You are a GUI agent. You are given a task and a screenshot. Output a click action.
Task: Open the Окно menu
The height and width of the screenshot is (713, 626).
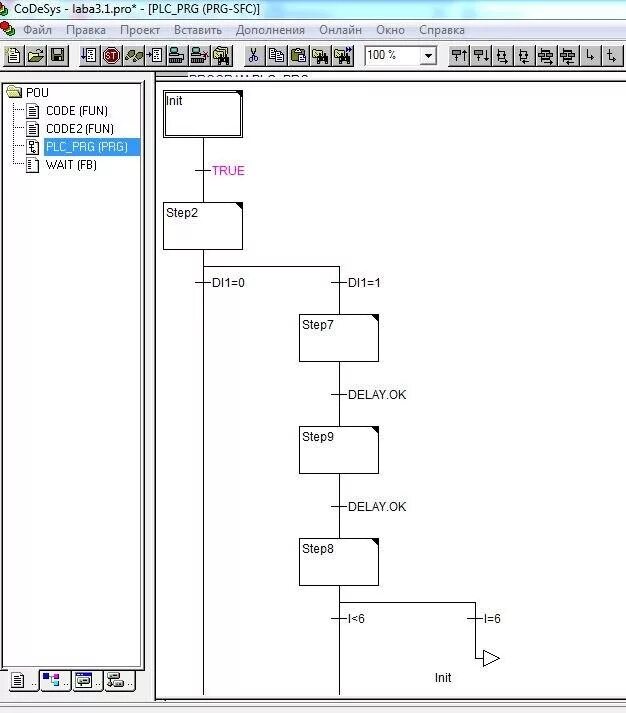(x=391, y=30)
